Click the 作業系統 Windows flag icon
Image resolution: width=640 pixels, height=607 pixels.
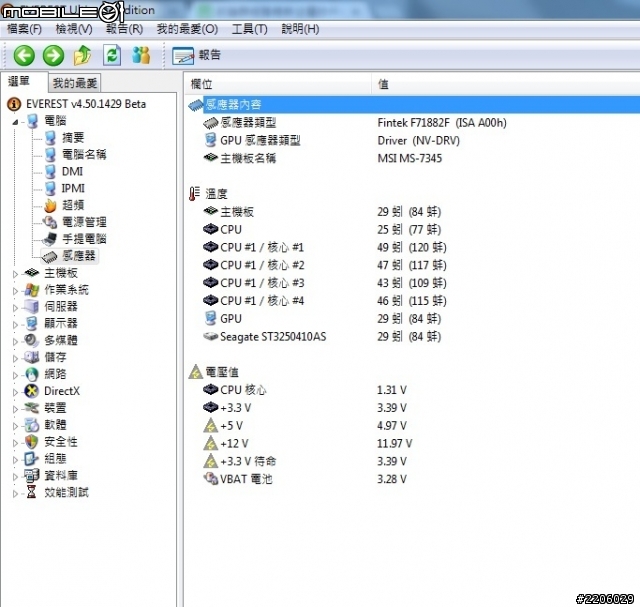tap(31, 290)
